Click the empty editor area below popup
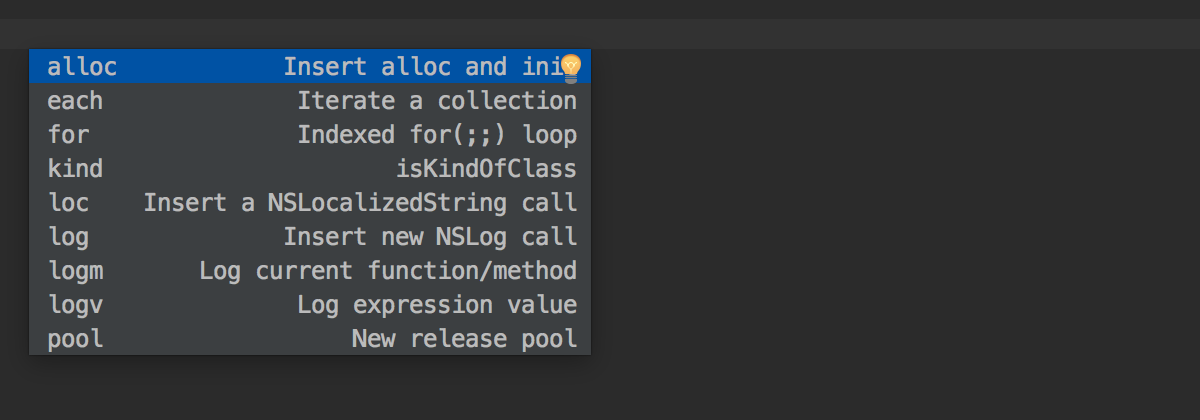Image resolution: width=1200 pixels, height=420 pixels. pyautogui.click(x=600, y=388)
